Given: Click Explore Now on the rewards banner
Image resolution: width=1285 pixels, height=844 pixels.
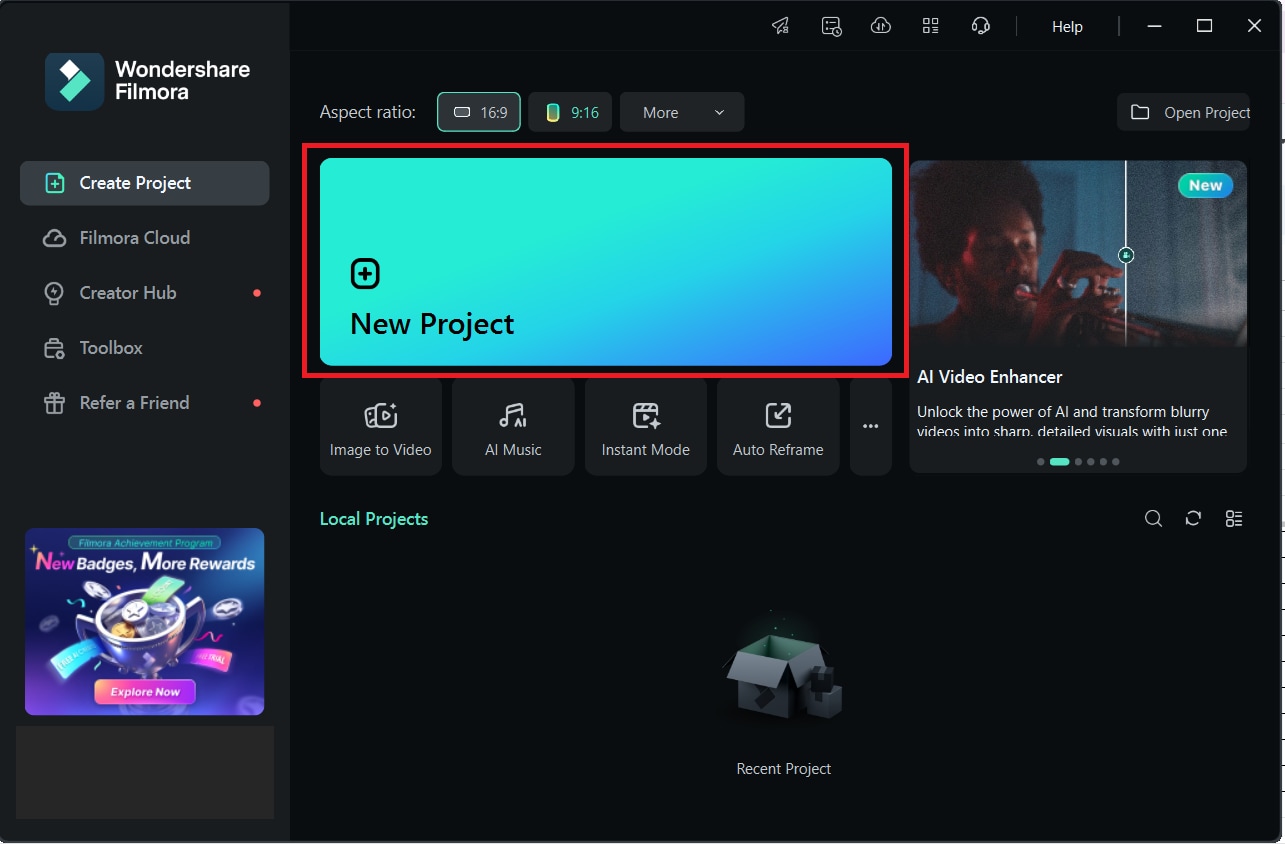Looking at the screenshot, I should click(145, 691).
